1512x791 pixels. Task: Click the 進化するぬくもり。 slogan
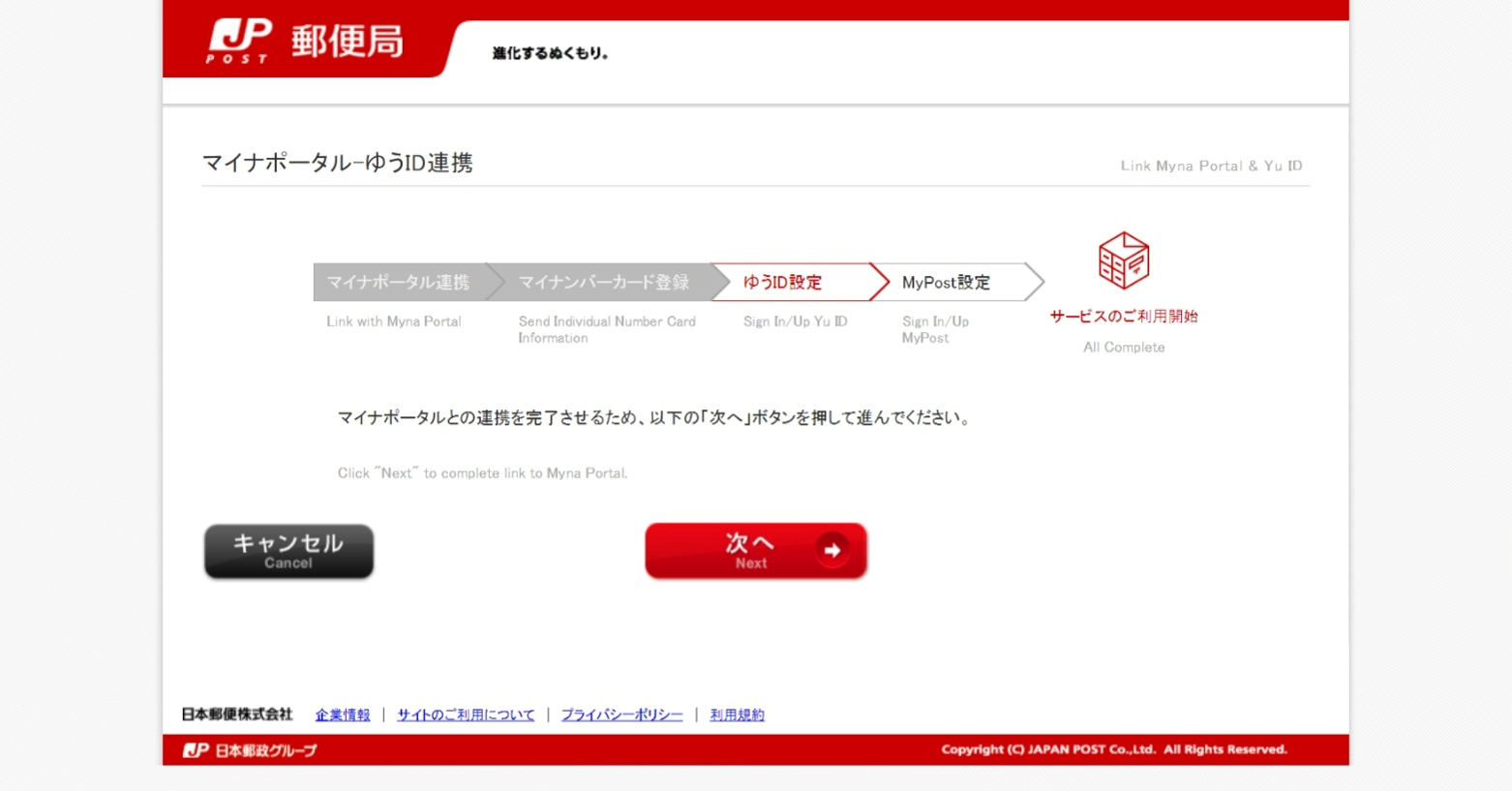pos(550,53)
